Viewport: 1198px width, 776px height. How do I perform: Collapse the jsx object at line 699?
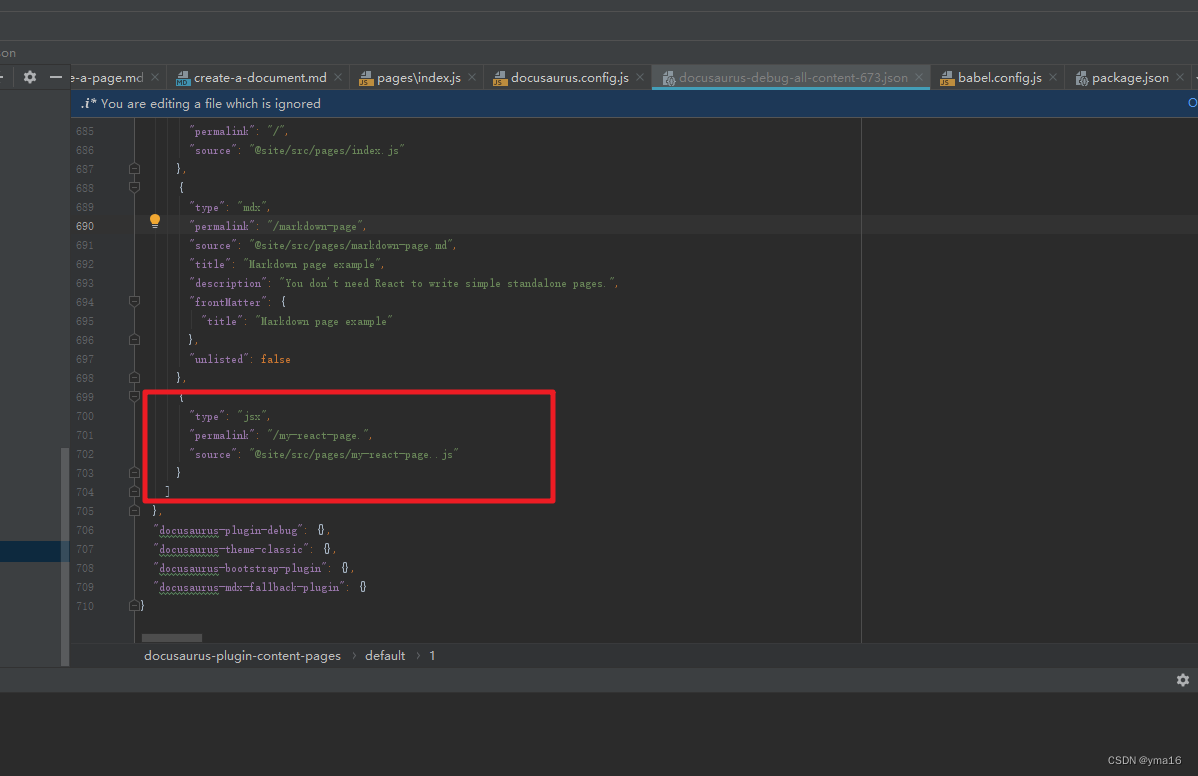(134, 396)
